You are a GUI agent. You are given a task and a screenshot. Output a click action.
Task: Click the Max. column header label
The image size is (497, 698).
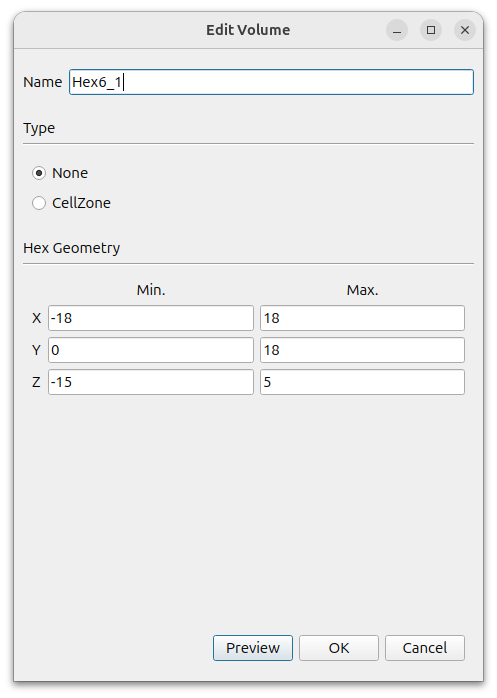pos(363,290)
